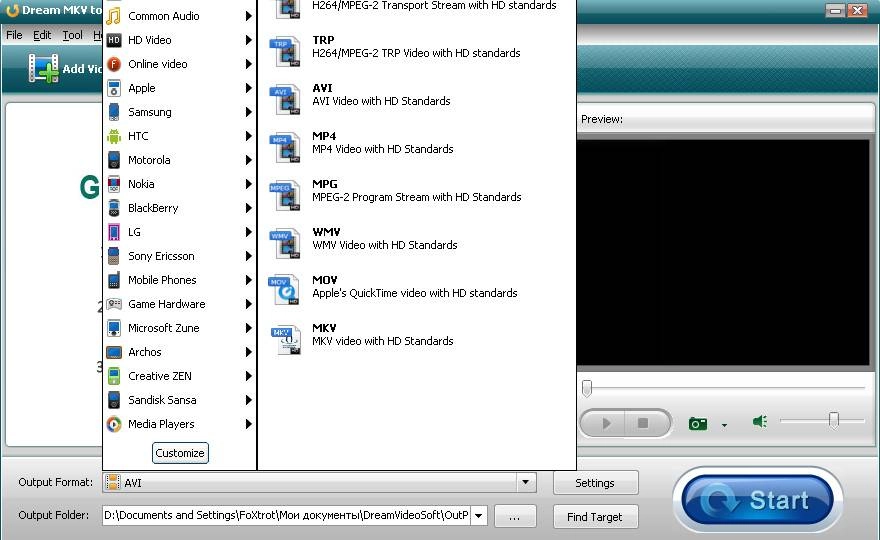Start the conversion with Start button
Image resolution: width=880 pixels, height=540 pixels.
(x=757, y=500)
